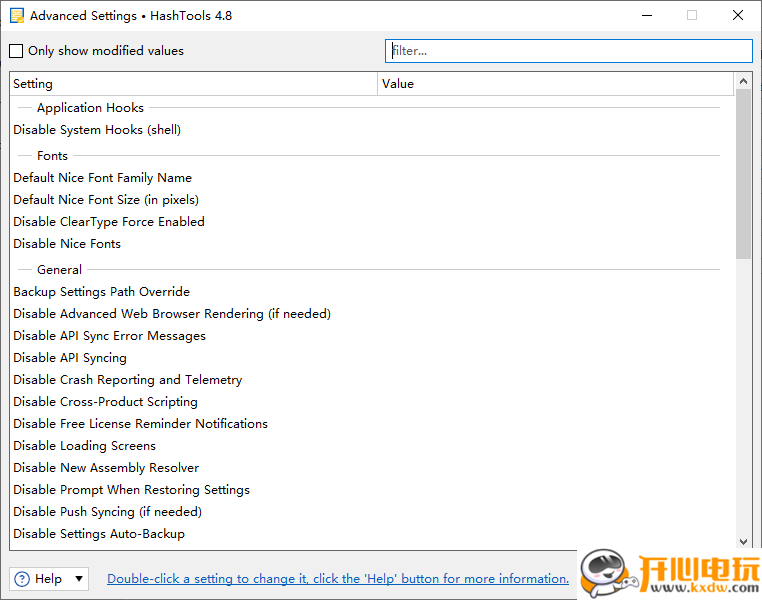This screenshot has height=600, width=762.
Task: Open the double-click a setting help link
Action: (x=338, y=579)
